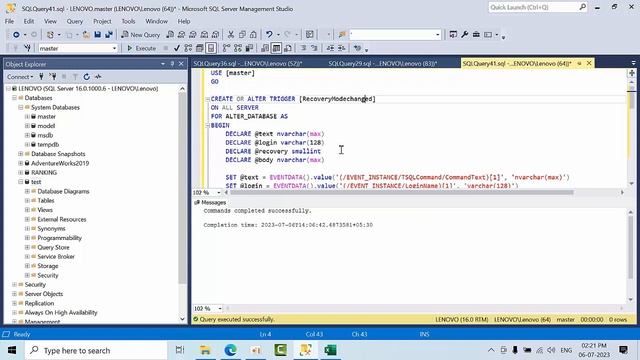Viewport: 640px width, 360px height.
Task: Click the Query Options icon
Action: [199, 48]
